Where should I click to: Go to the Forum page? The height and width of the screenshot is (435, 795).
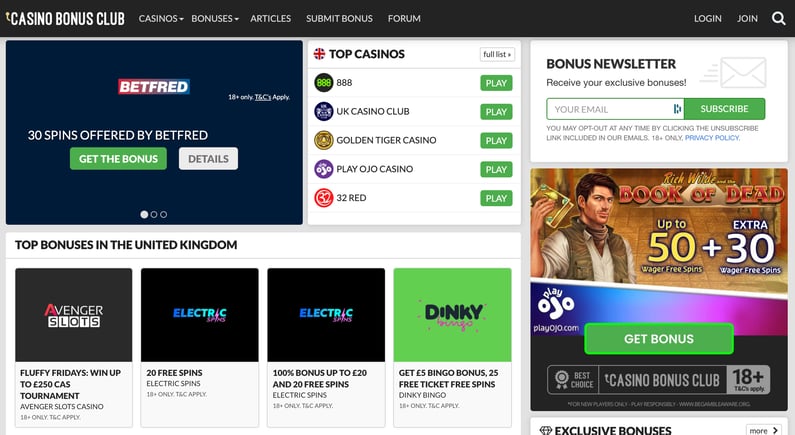coord(404,18)
